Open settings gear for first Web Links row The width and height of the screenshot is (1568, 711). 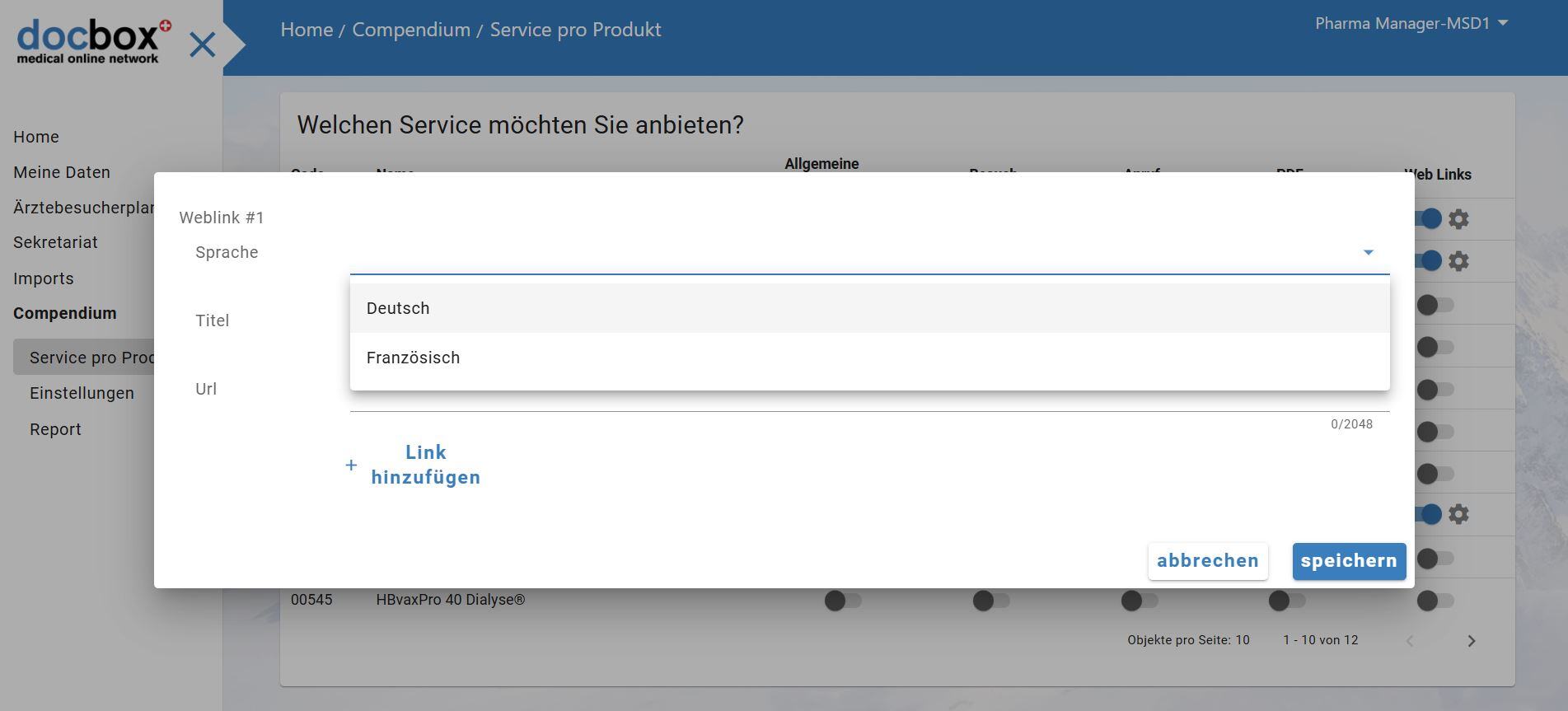tap(1458, 219)
